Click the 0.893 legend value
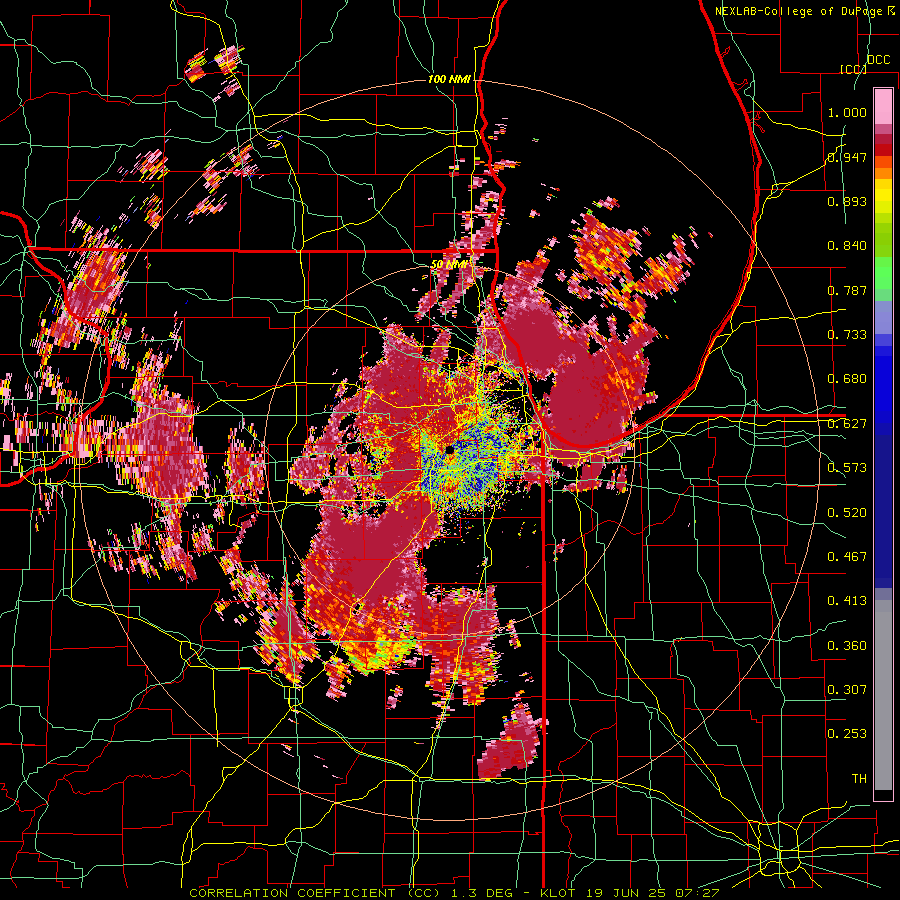 (847, 201)
